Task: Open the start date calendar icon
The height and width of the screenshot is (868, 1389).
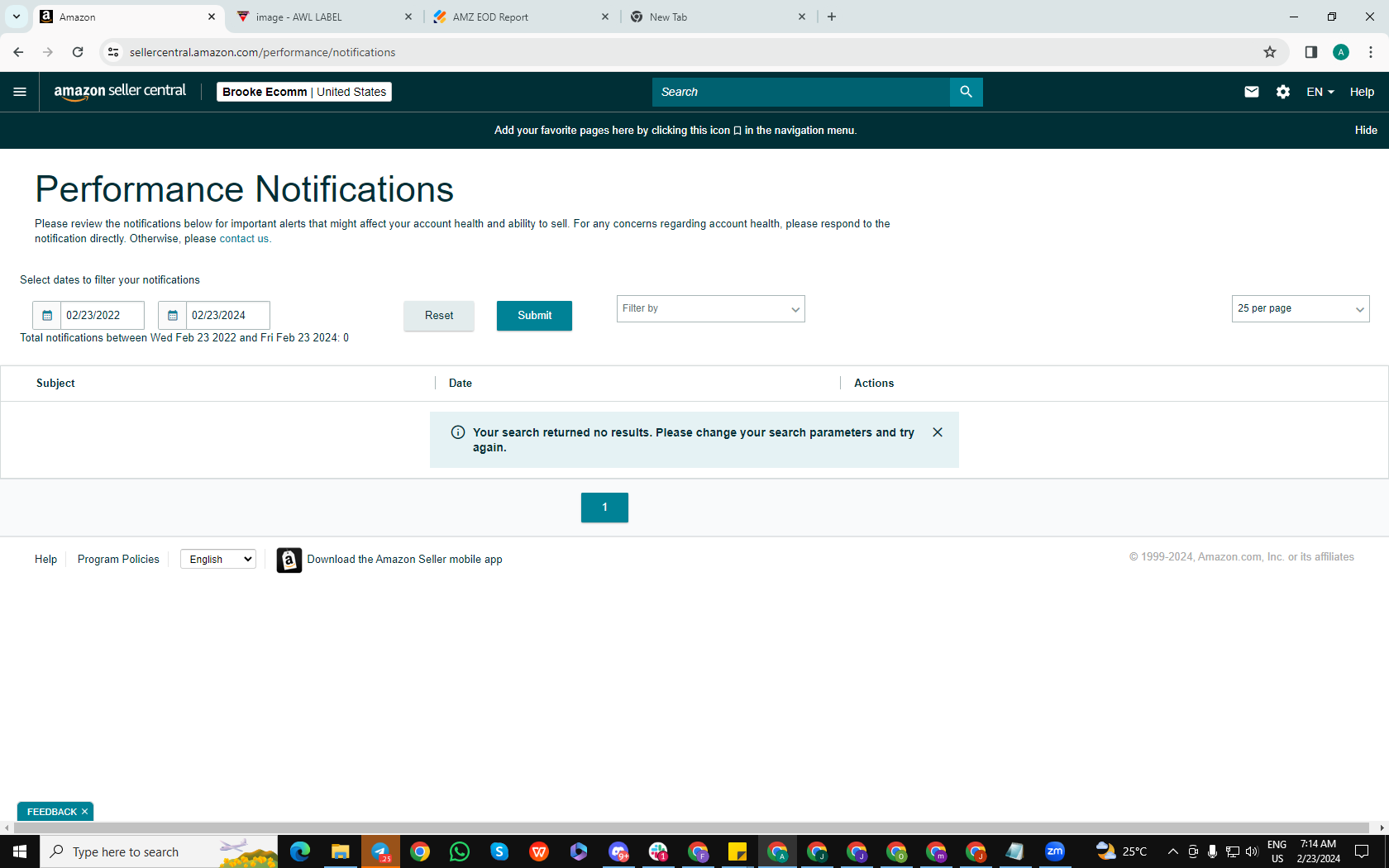Action: click(47, 316)
